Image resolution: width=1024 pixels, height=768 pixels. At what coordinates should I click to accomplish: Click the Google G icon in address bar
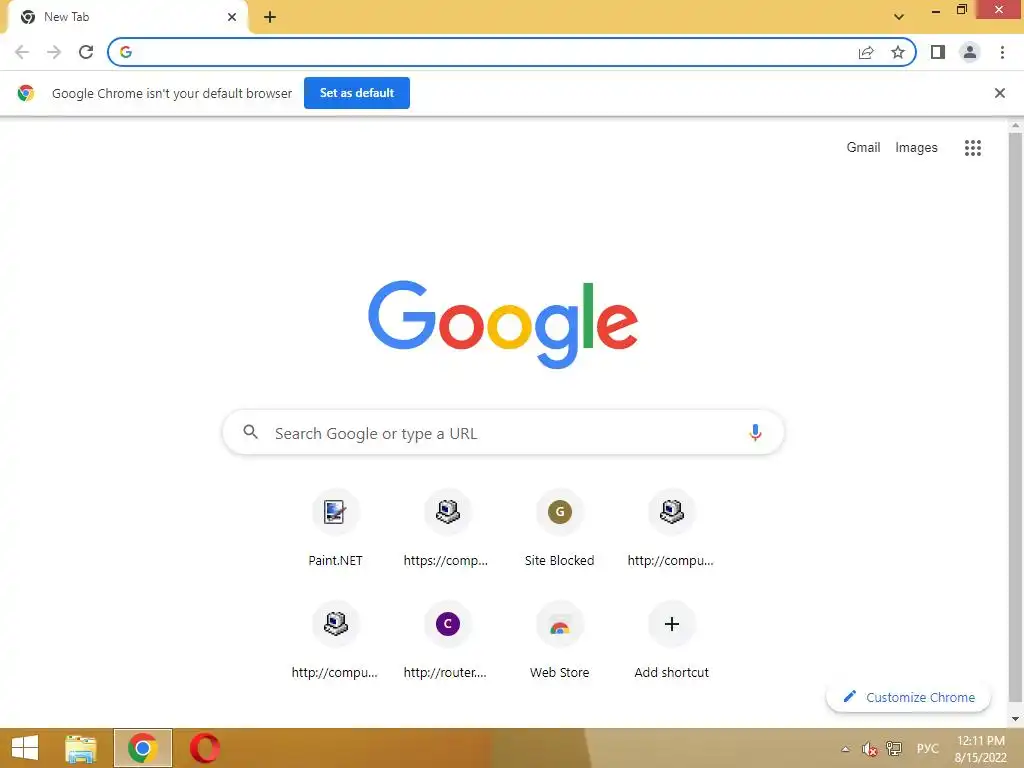pyautogui.click(x=126, y=52)
